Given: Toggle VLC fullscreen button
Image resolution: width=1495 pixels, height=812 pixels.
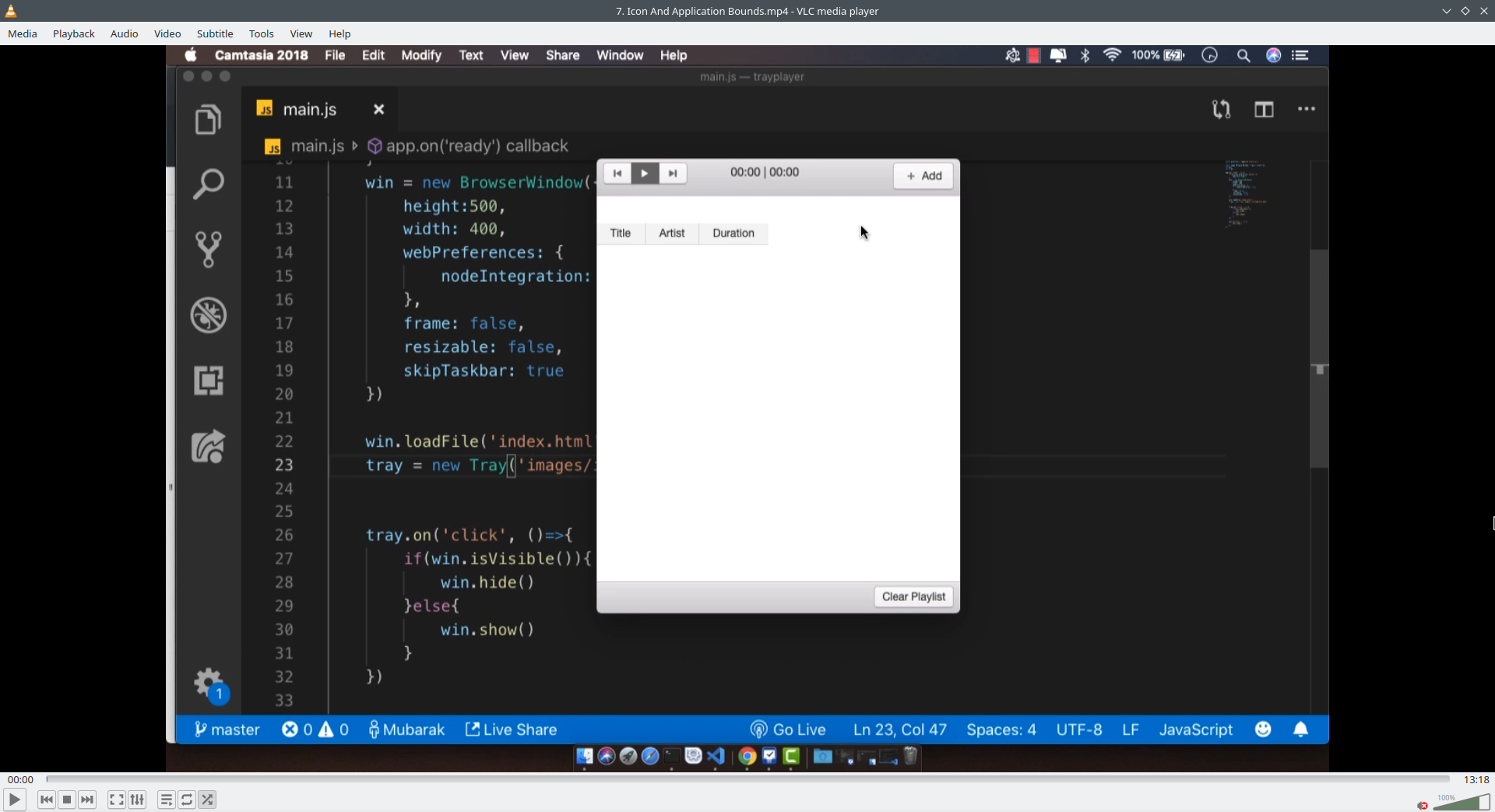Looking at the screenshot, I should coord(116,800).
